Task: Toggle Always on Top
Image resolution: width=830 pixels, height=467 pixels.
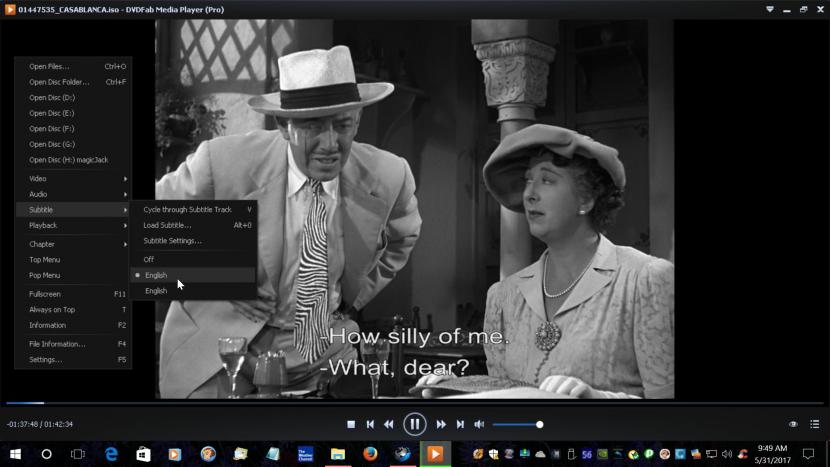Action: point(73,310)
